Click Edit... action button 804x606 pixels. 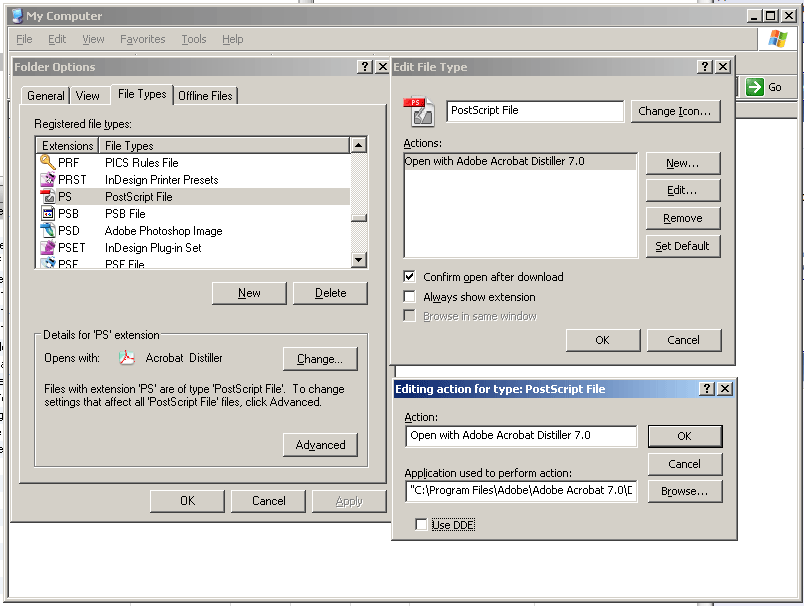pyautogui.click(x=683, y=190)
